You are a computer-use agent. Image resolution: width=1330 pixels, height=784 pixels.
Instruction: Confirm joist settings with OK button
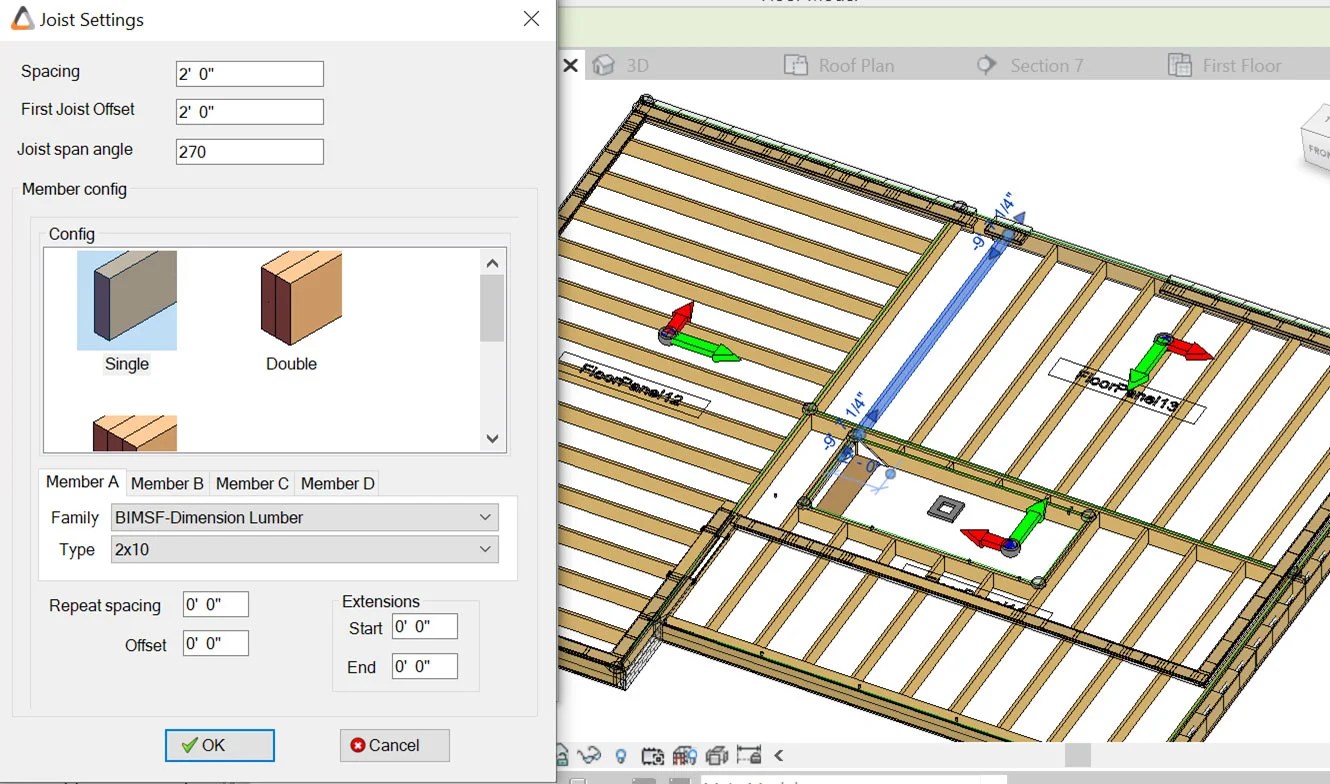[x=219, y=745]
